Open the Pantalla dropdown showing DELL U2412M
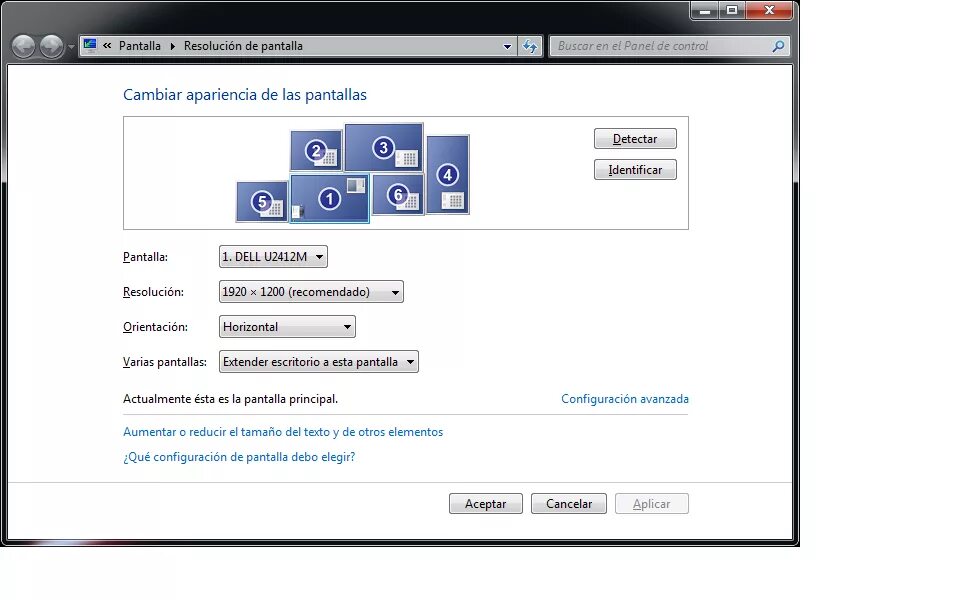 (x=273, y=257)
